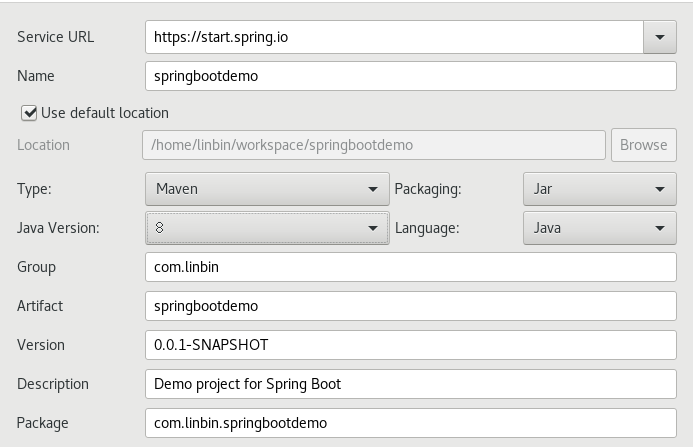Select the Artifact input field
Image resolution: width=693 pixels, height=447 pixels.
(410, 306)
